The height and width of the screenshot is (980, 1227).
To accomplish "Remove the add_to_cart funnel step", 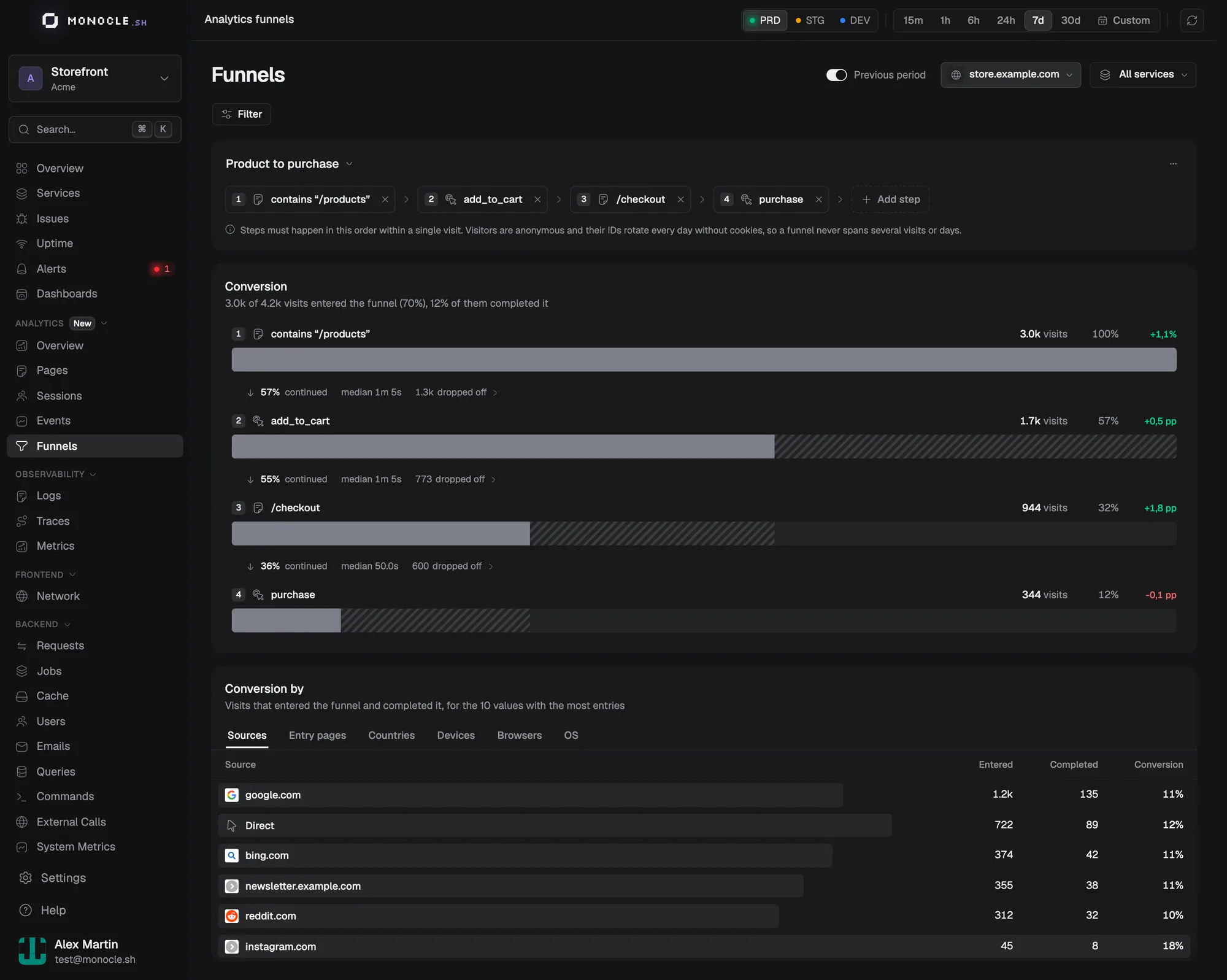I will coord(537,199).
